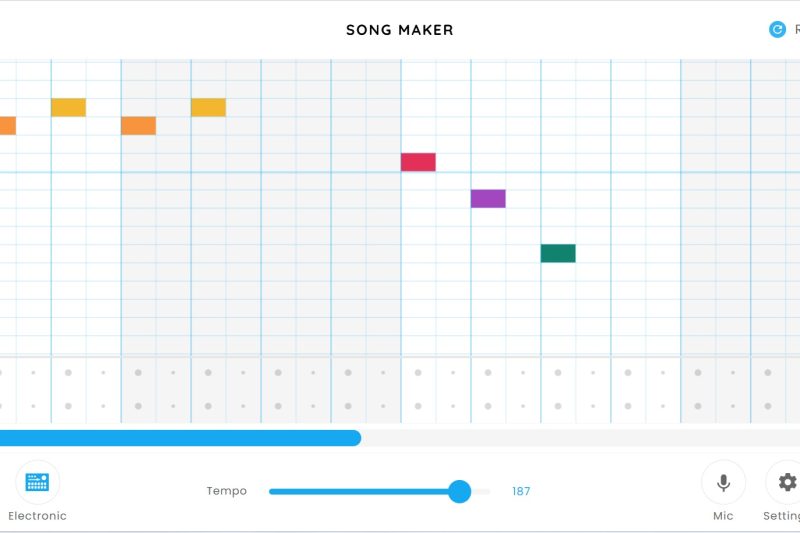Screen dimensions: 800x533
Task: Switch the Electronic percussion instrument icon
Action: point(37,482)
